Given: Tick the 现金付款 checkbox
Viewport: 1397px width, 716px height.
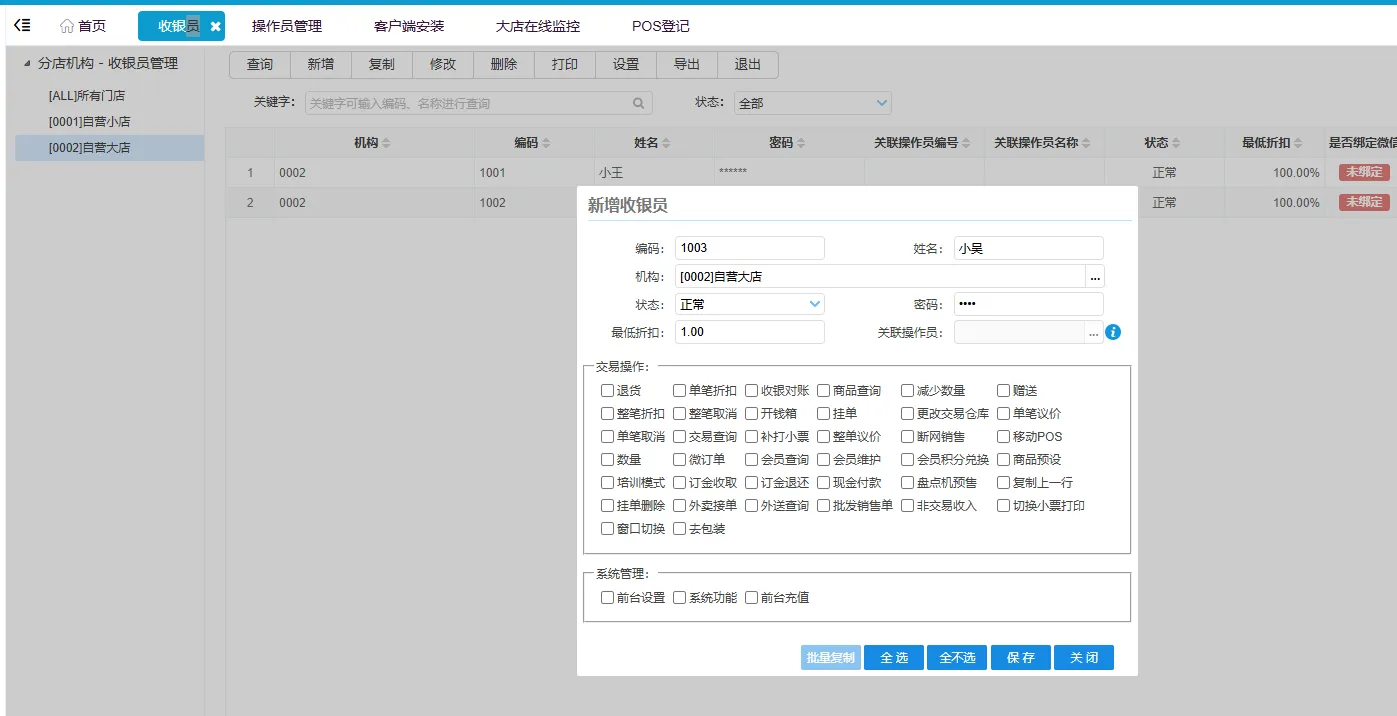Looking at the screenshot, I should tap(823, 483).
